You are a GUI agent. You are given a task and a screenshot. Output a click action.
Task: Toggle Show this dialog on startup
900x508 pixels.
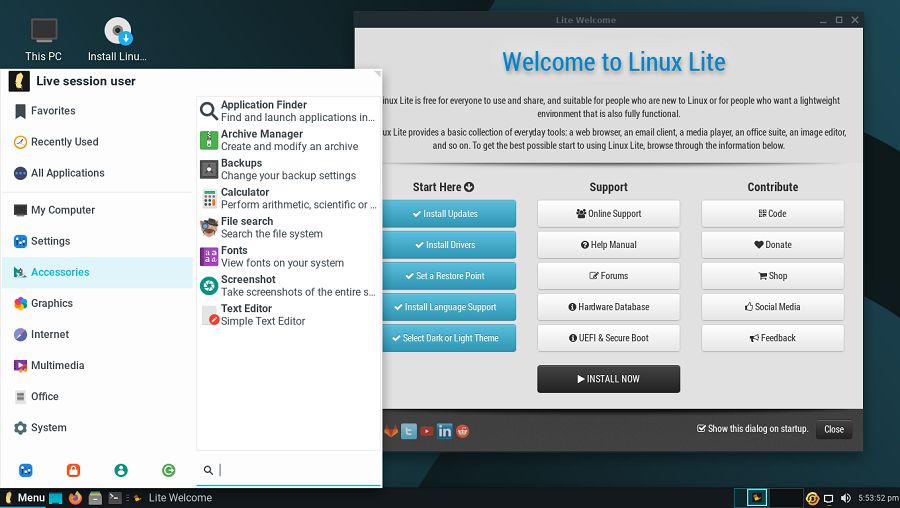[x=752, y=429]
